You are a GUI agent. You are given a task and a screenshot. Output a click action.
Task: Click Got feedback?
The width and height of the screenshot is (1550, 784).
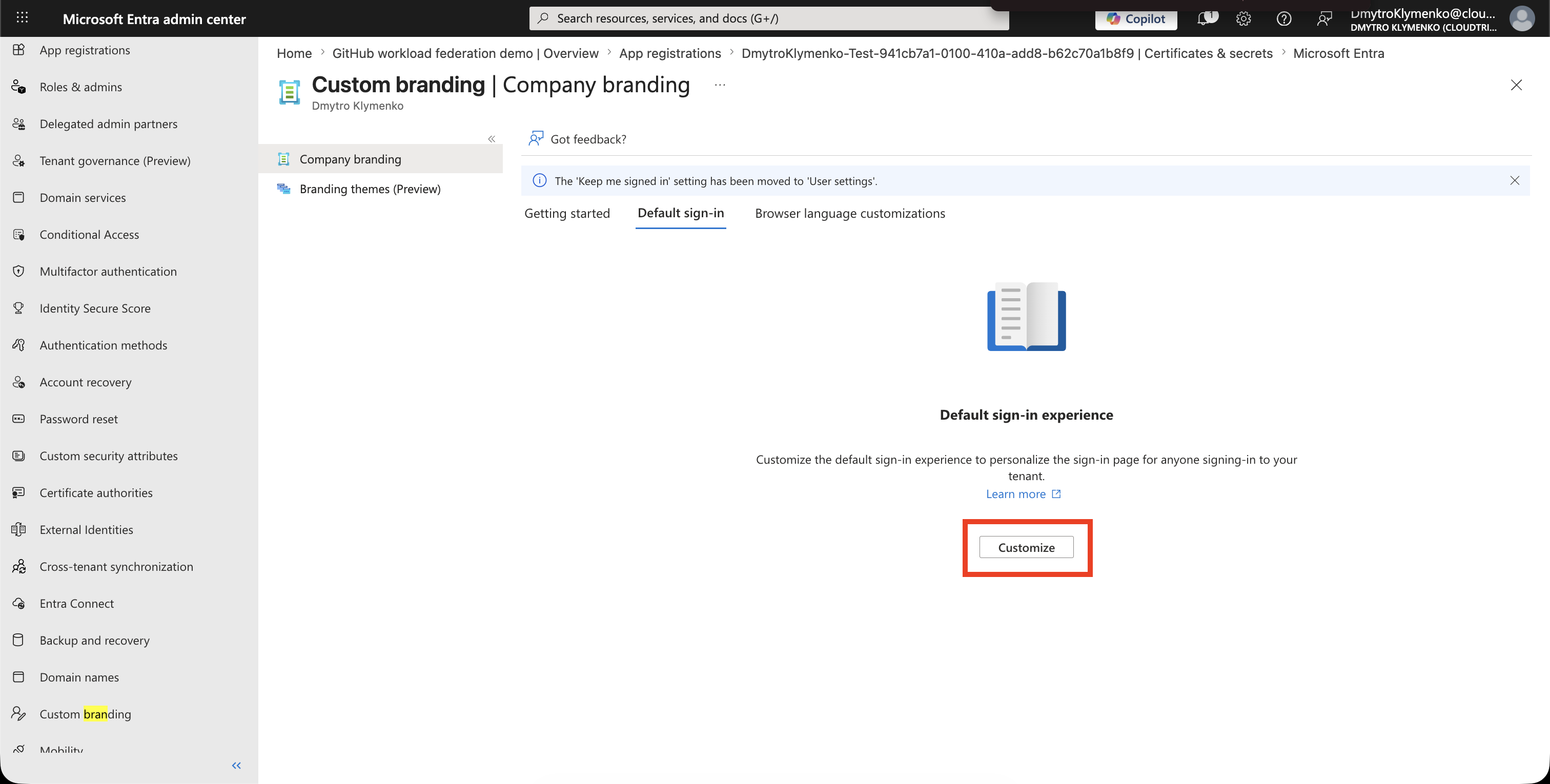(577, 139)
